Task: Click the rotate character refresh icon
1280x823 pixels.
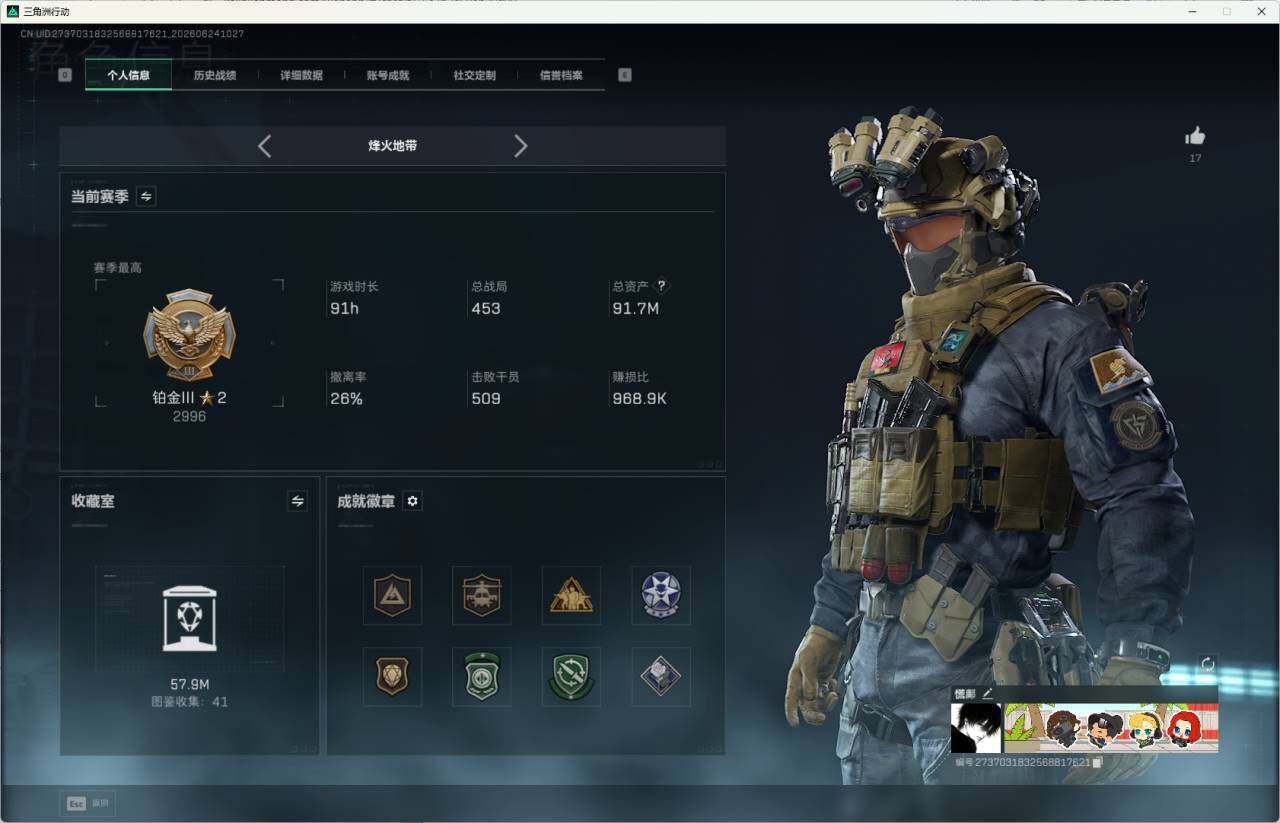Action: pos(1207,664)
